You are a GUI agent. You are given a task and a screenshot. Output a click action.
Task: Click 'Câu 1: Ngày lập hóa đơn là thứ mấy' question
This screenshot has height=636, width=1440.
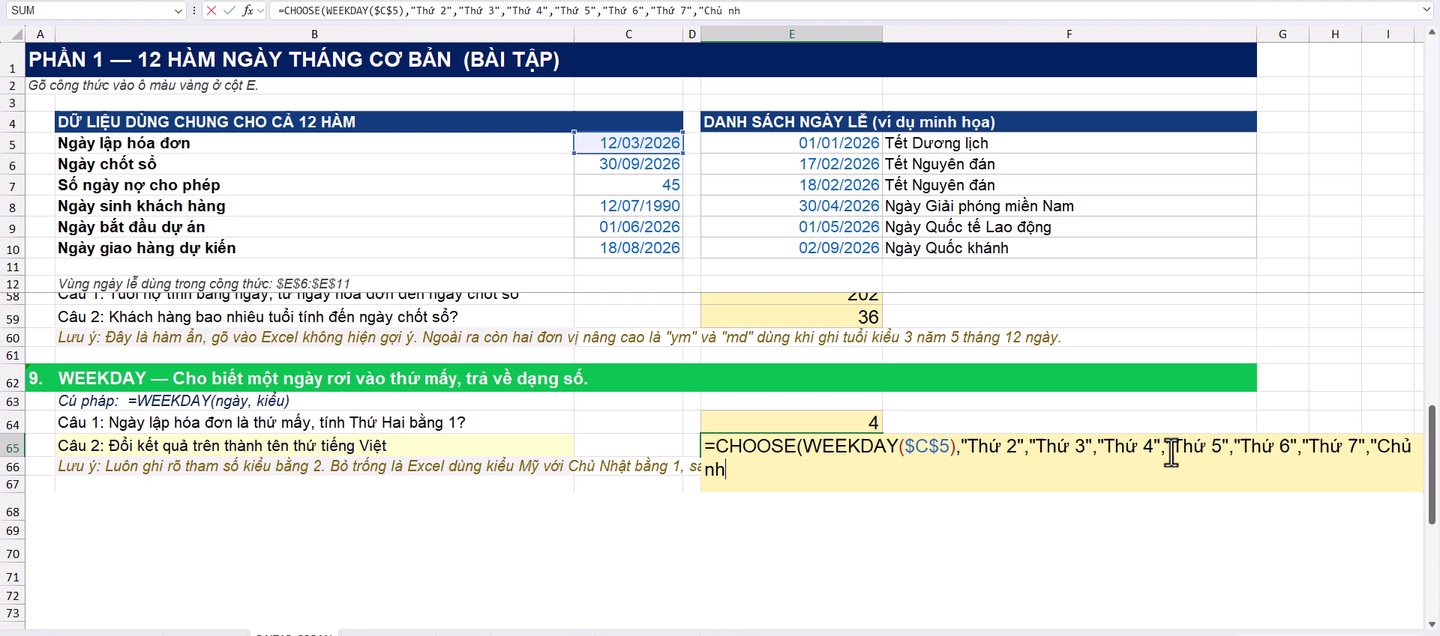tap(261, 423)
